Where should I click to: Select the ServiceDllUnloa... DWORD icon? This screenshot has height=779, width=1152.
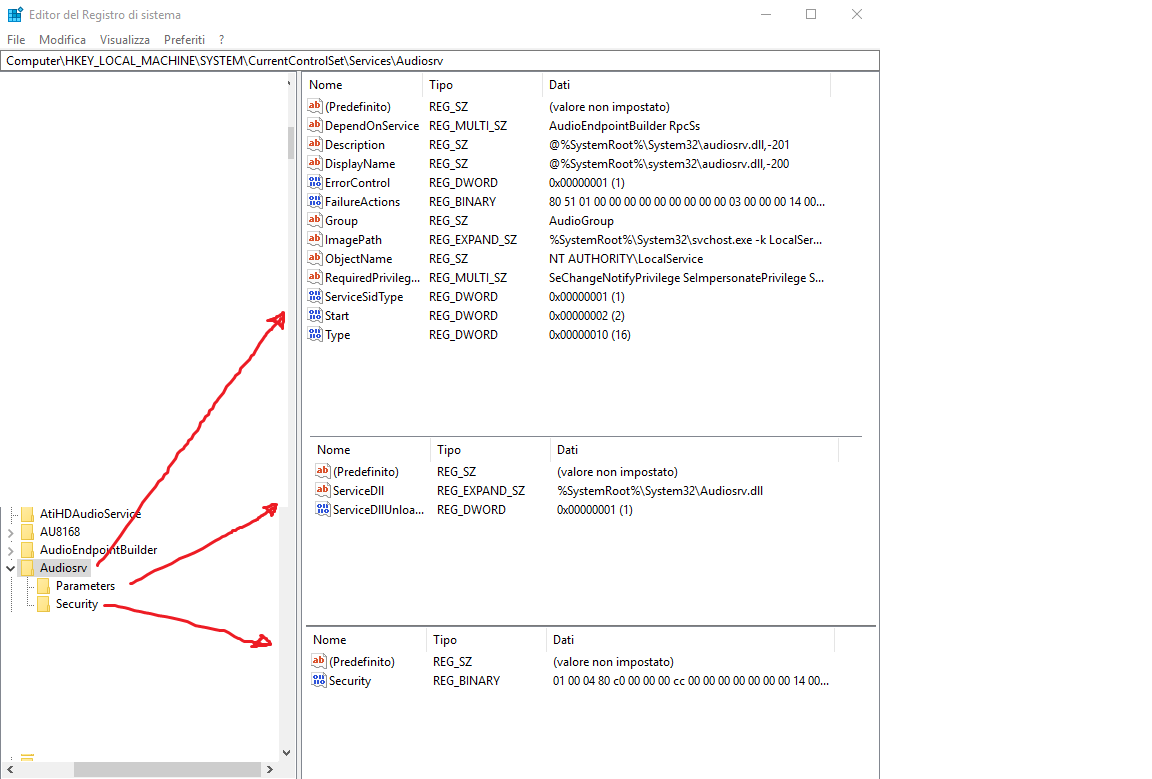click(323, 509)
